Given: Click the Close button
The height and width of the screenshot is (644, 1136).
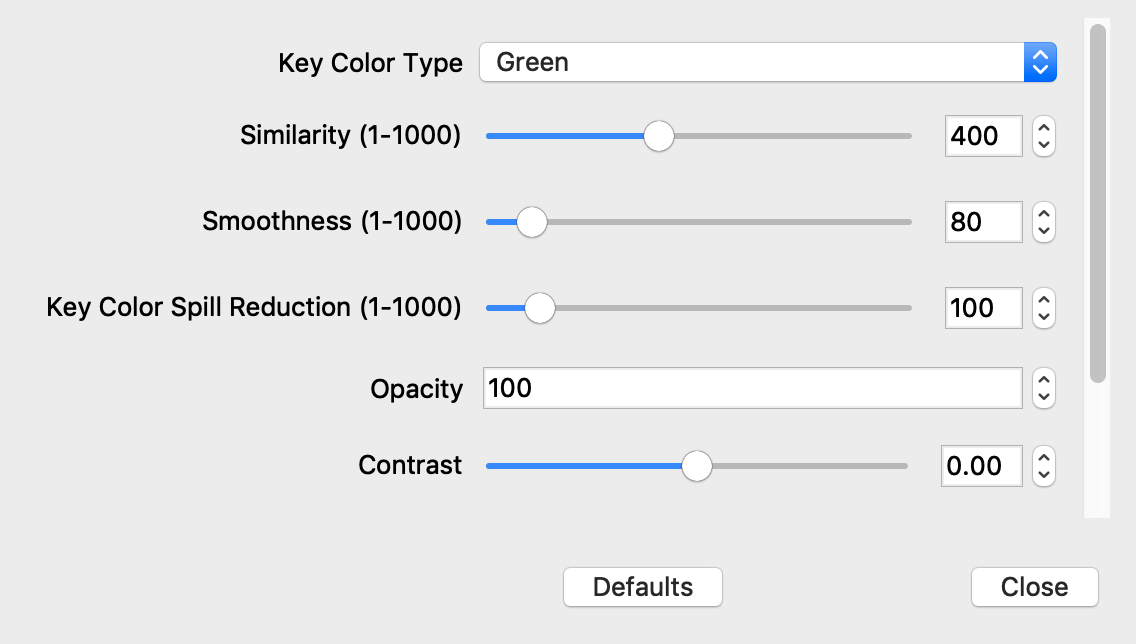Looking at the screenshot, I should tap(1034, 587).
